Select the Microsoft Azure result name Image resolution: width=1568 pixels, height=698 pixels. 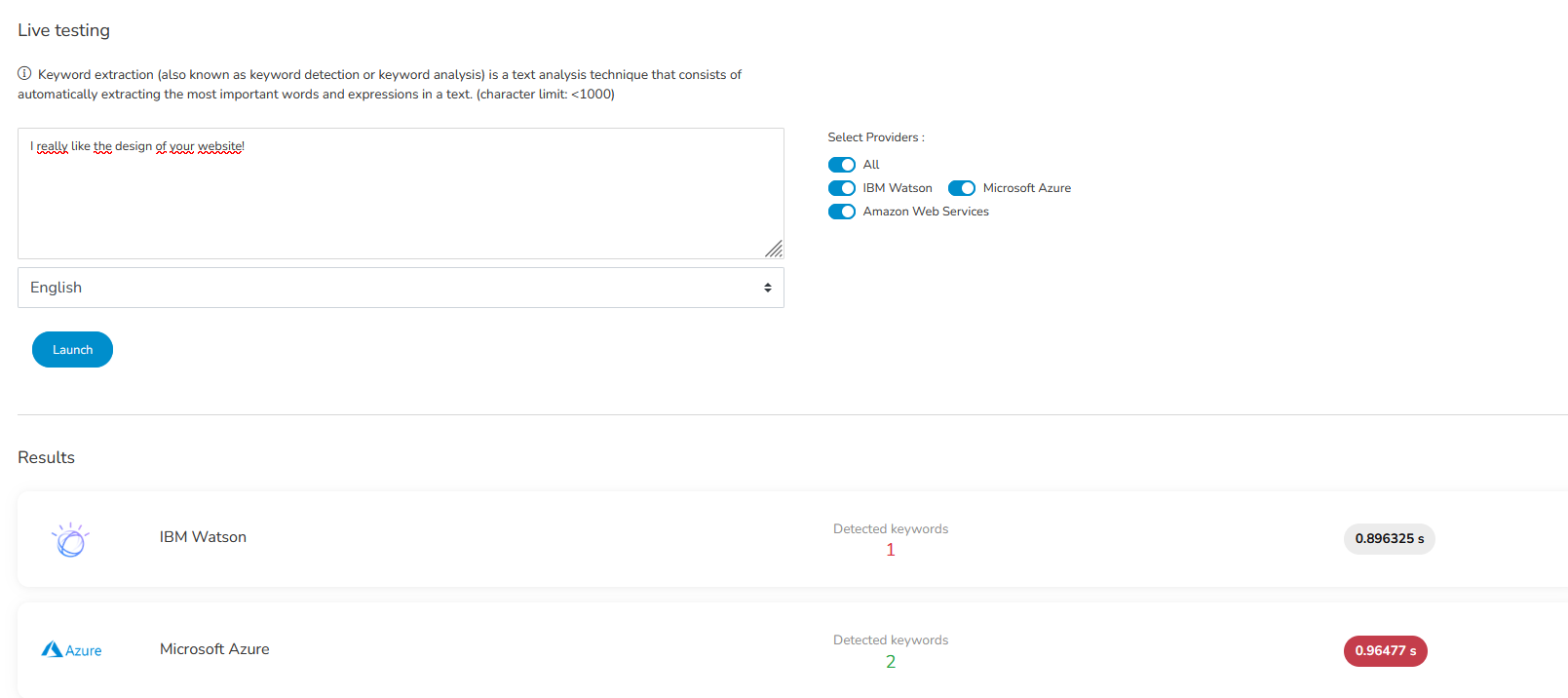pos(214,649)
